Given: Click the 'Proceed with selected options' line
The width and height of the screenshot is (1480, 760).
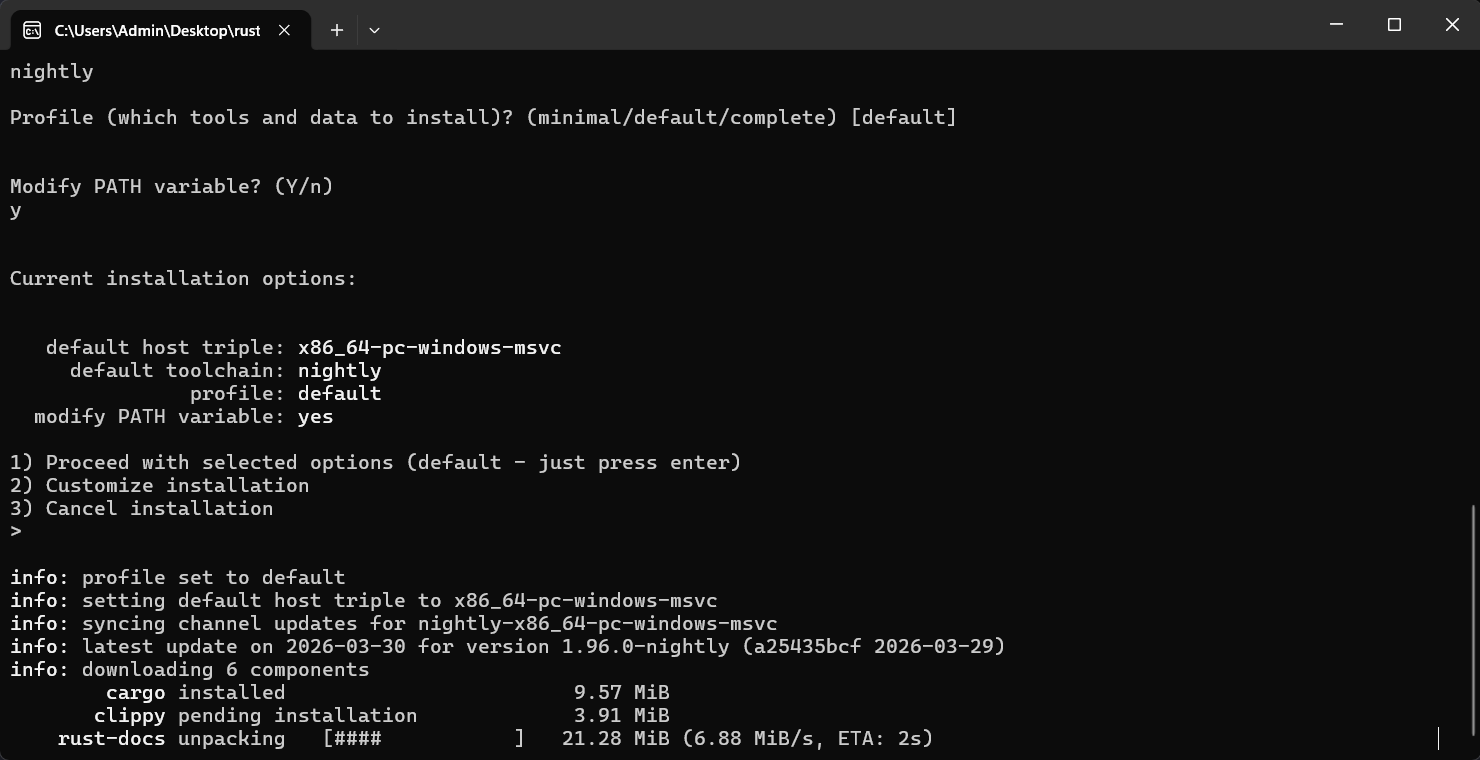Looking at the screenshot, I should point(375,463).
